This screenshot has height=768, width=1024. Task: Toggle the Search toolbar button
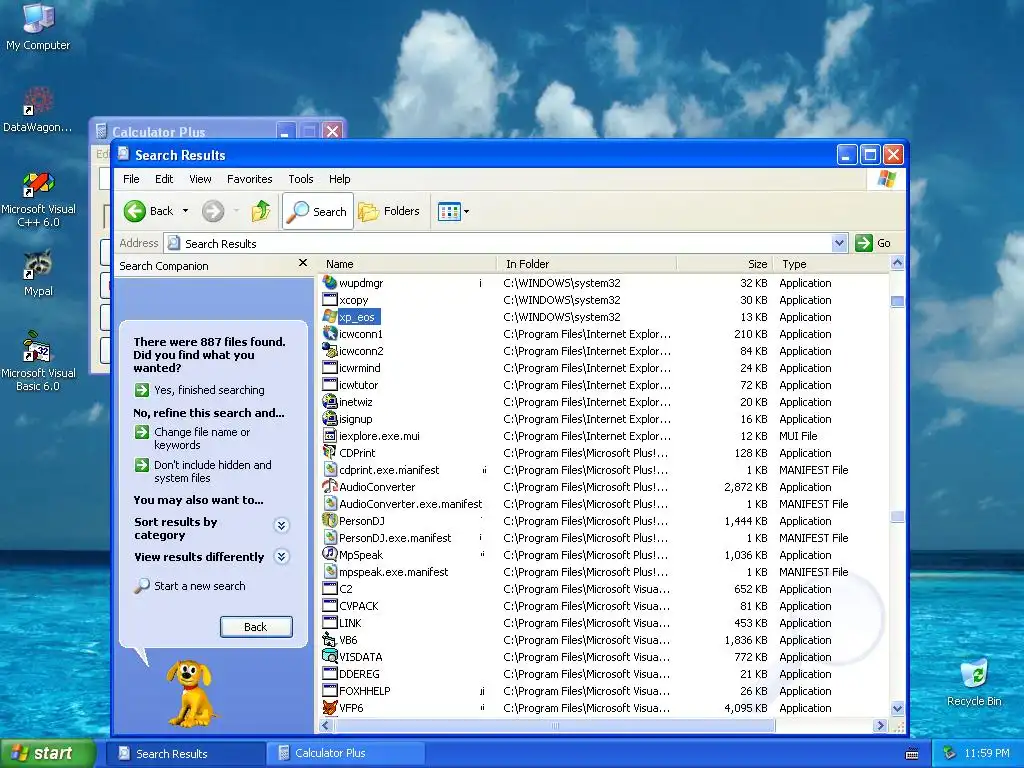coord(318,211)
